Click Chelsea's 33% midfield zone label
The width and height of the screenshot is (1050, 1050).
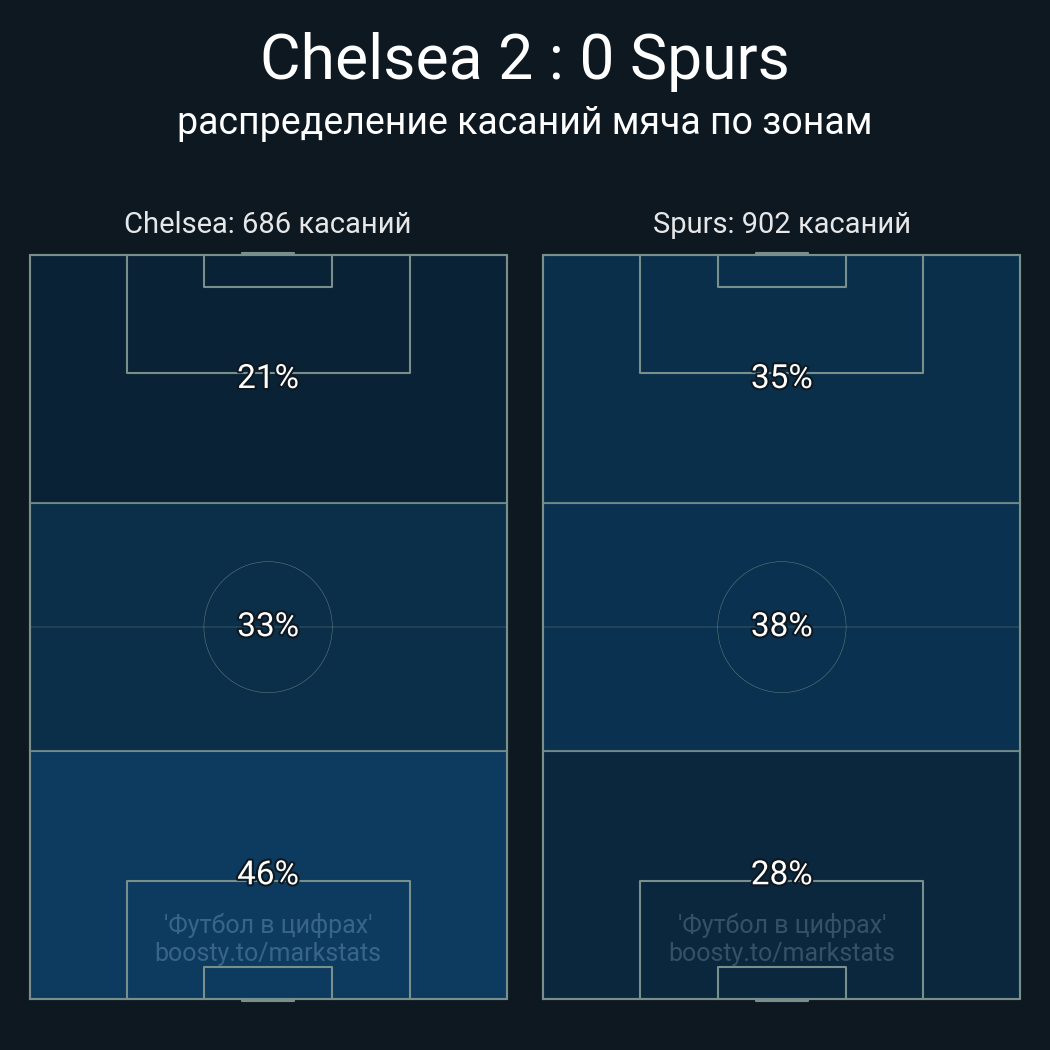point(268,625)
